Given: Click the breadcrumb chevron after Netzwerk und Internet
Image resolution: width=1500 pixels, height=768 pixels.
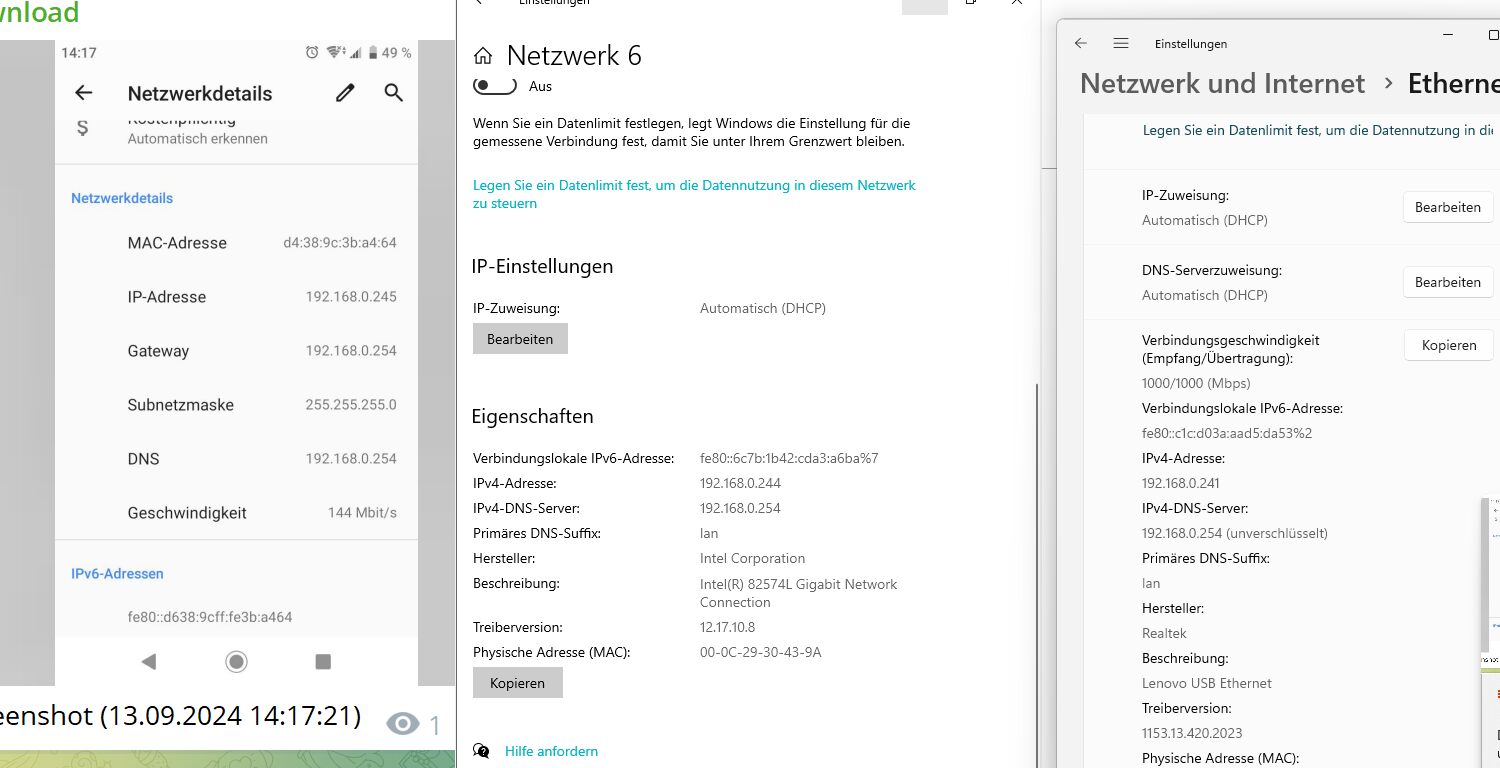Looking at the screenshot, I should pyautogui.click(x=1388, y=83).
